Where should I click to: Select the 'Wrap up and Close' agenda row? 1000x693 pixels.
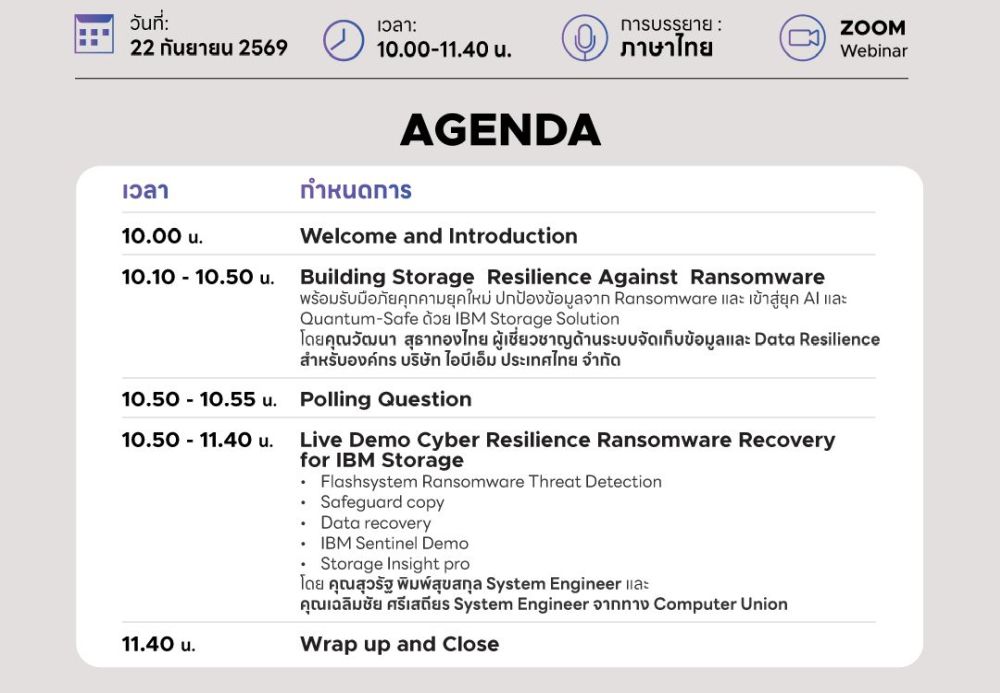[399, 644]
